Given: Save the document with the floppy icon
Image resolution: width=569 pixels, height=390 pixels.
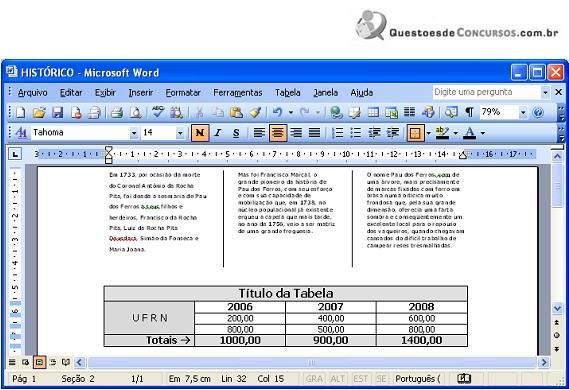Looking at the screenshot, I should coord(58,112).
